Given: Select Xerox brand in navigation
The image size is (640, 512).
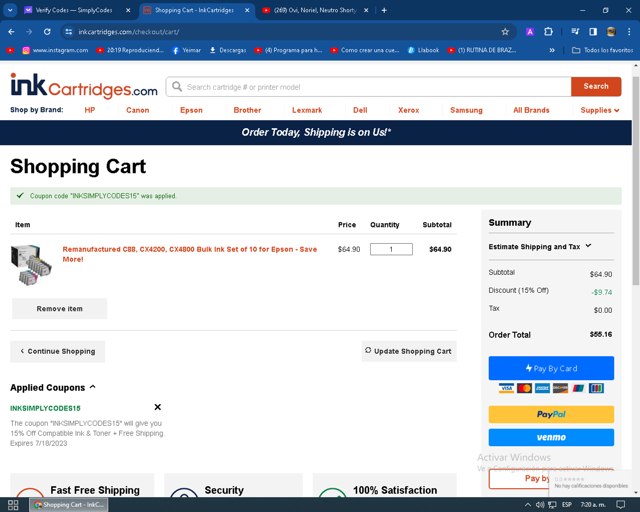Looking at the screenshot, I should pos(409,110).
